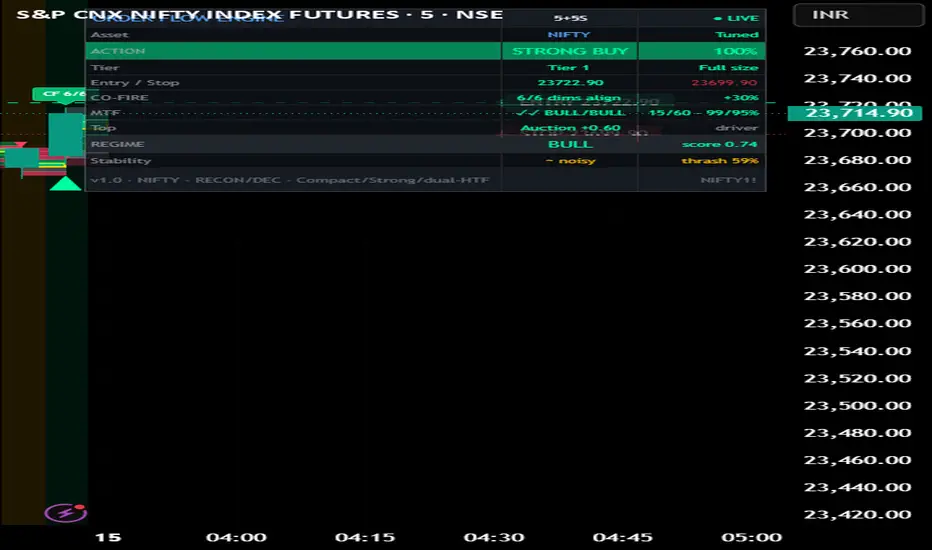This screenshot has width=932, height=550.
Task: Click the 5+5S cell in header row
Action: coord(570,18)
